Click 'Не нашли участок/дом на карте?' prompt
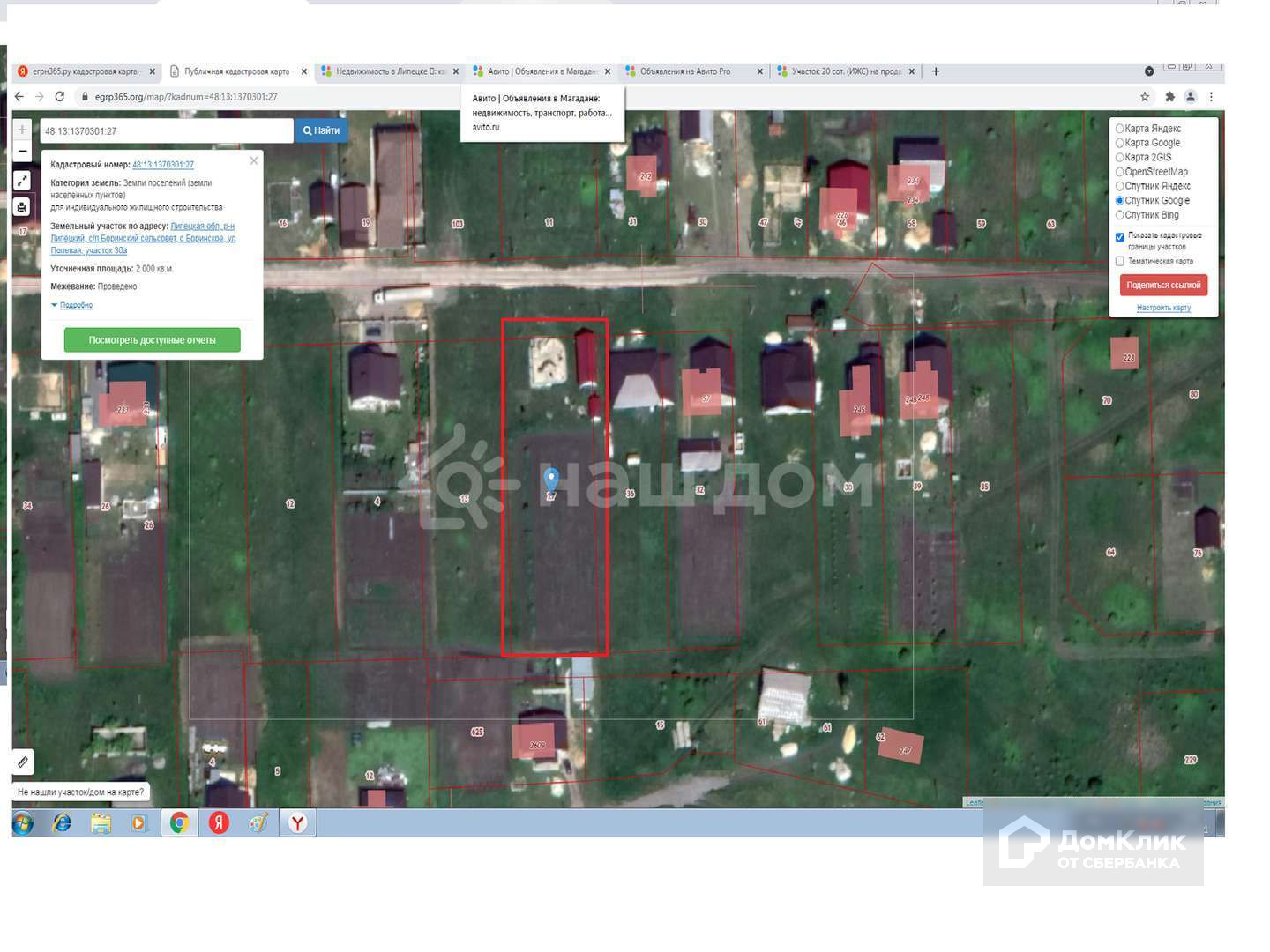Viewport: 1270px width, 952px height. pyautogui.click(x=80, y=792)
